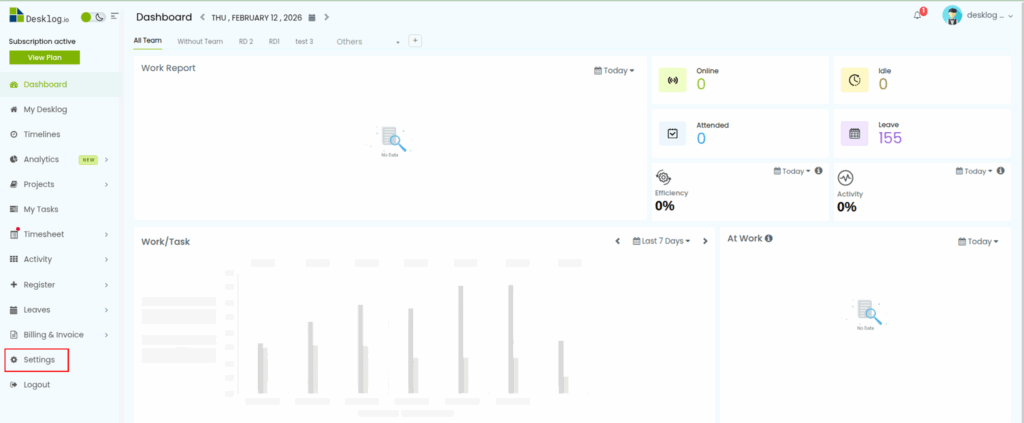Click the Attended checkmark icon
1024x423 pixels.
[x=672, y=133]
